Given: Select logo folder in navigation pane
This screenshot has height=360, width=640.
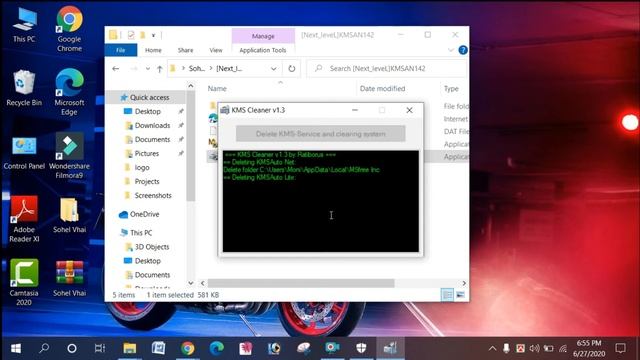Looking at the screenshot, I should coord(142,167).
